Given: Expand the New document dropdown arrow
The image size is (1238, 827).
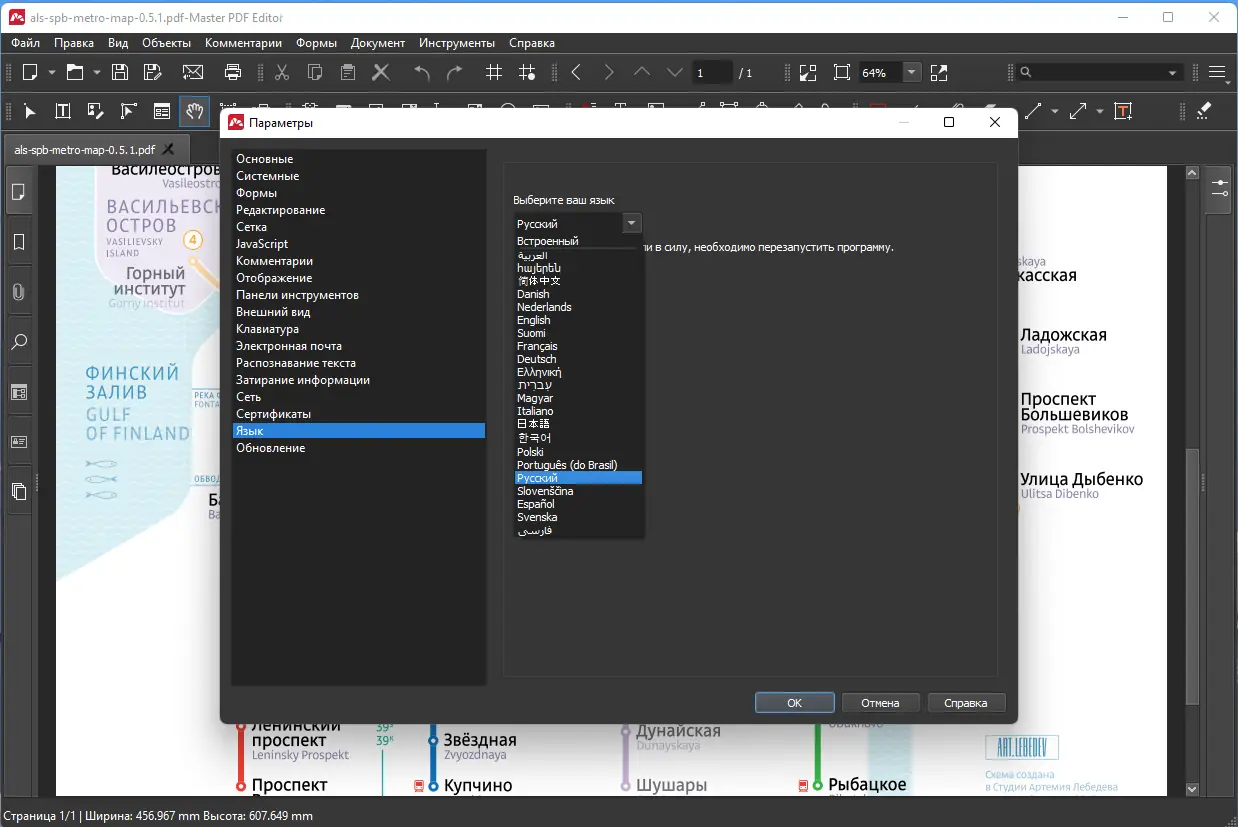Looking at the screenshot, I should tap(52, 72).
